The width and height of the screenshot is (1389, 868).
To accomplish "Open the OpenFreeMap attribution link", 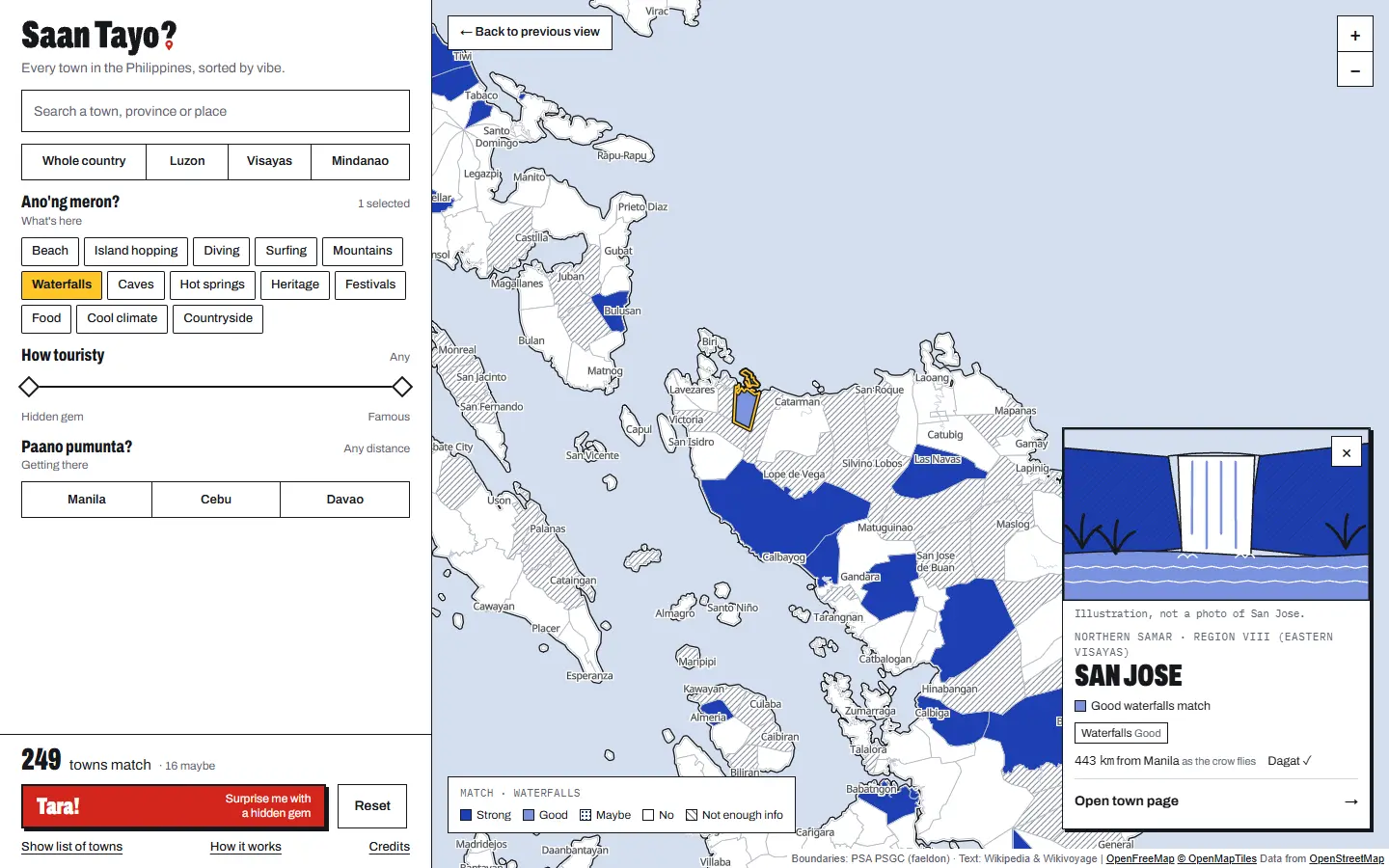I will coord(1140,858).
